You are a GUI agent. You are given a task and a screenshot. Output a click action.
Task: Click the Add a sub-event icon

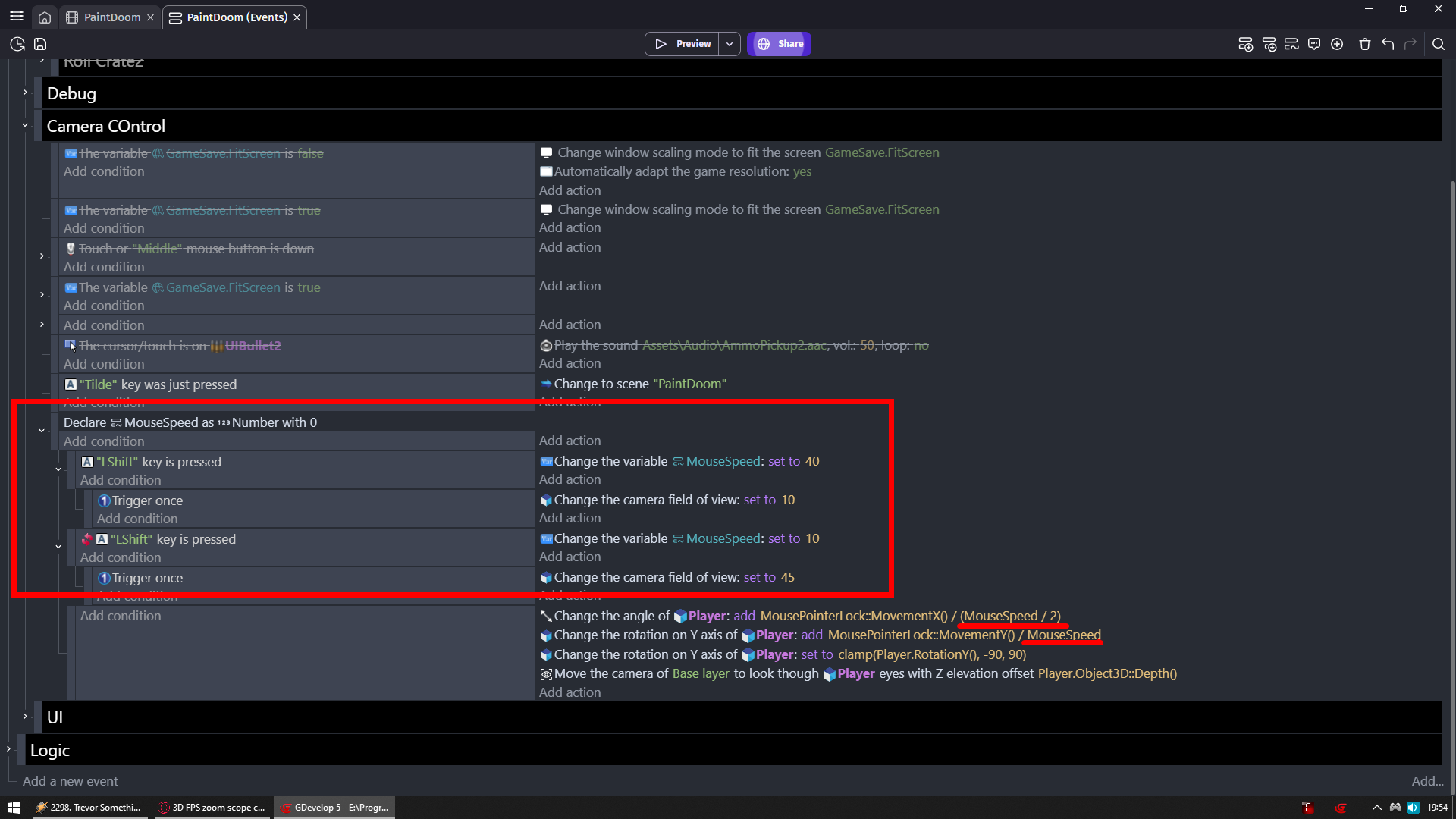pyautogui.click(x=1269, y=44)
